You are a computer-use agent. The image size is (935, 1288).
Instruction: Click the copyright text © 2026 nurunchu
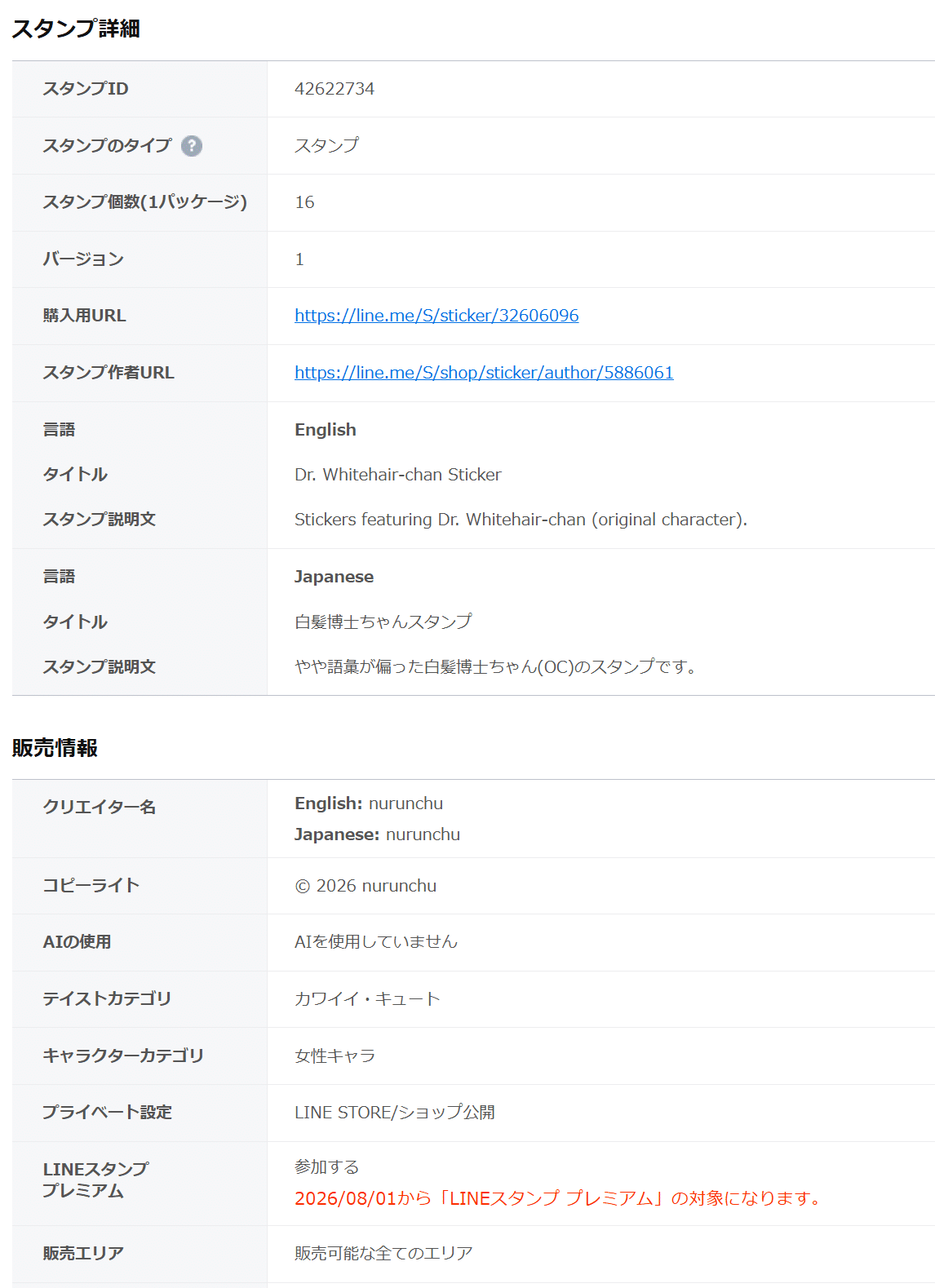366,886
